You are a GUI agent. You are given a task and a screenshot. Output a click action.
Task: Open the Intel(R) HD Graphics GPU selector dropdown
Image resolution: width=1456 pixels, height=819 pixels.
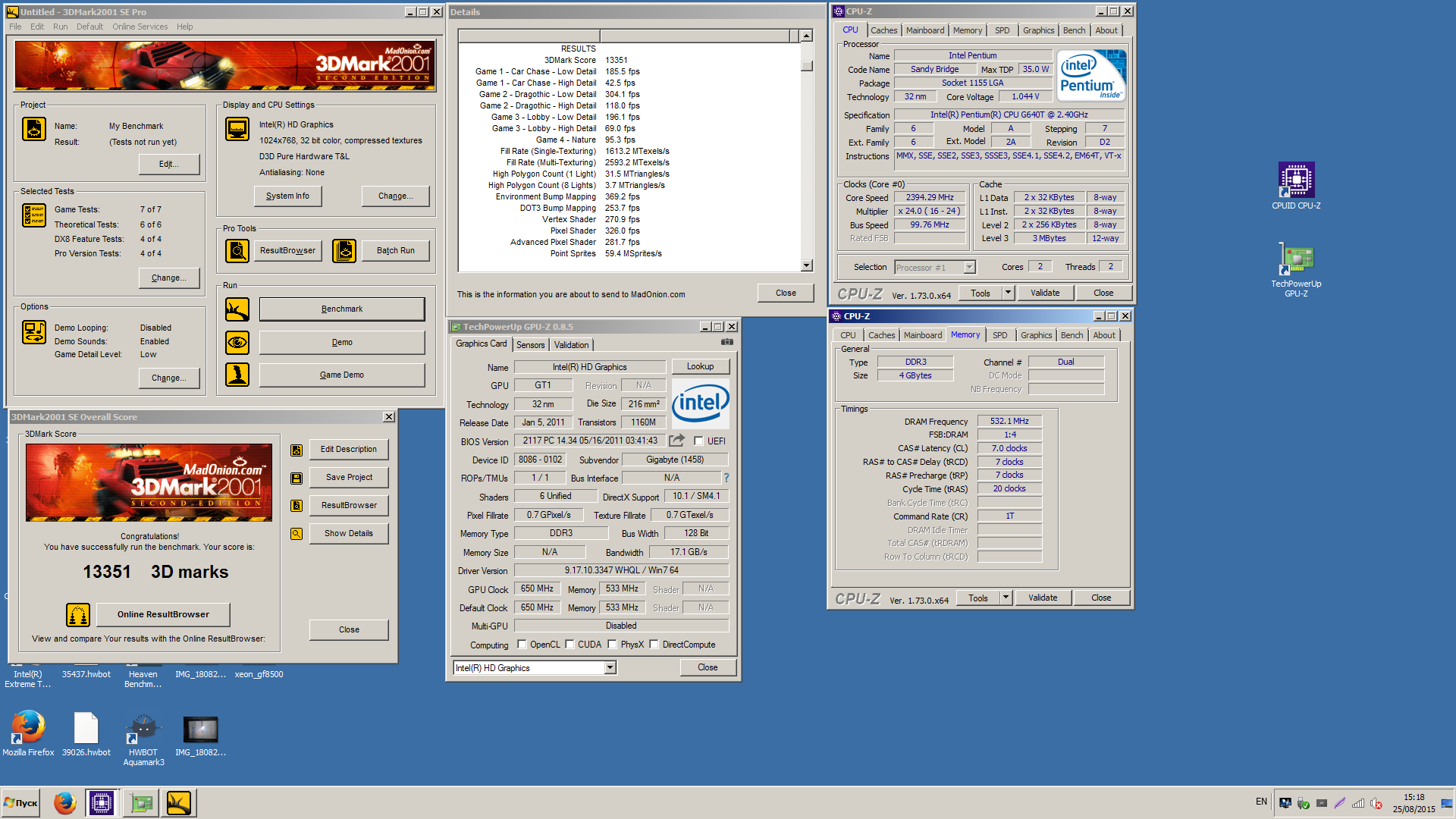(610, 668)
